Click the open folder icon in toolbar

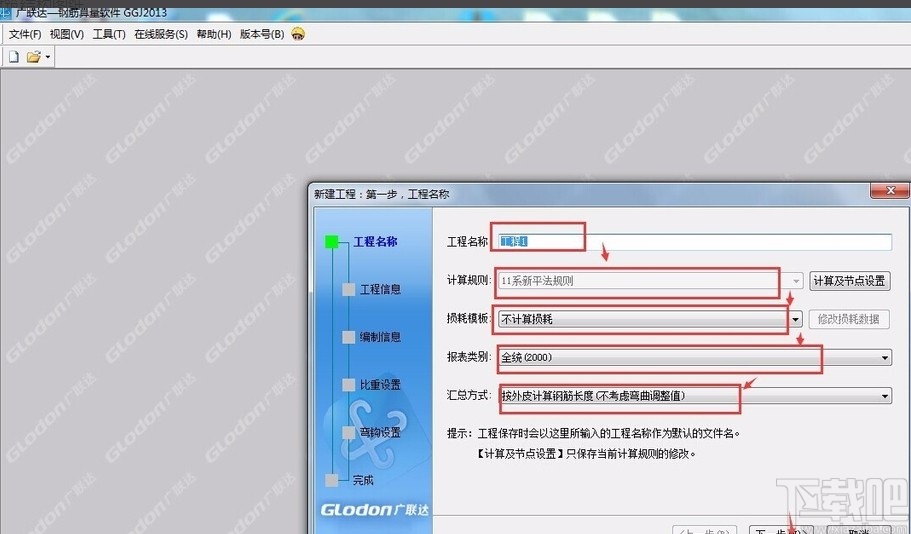click(34, 57)
